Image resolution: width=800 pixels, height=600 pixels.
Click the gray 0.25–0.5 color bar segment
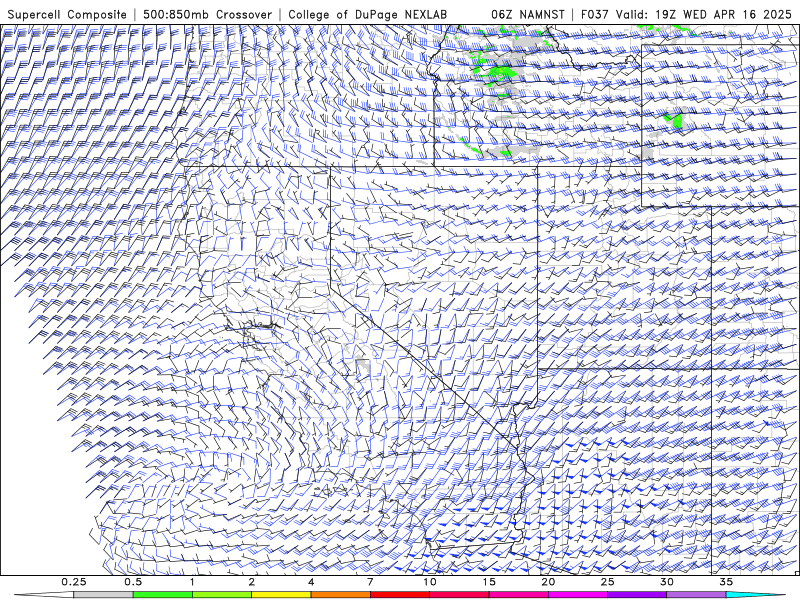[103, 595]
